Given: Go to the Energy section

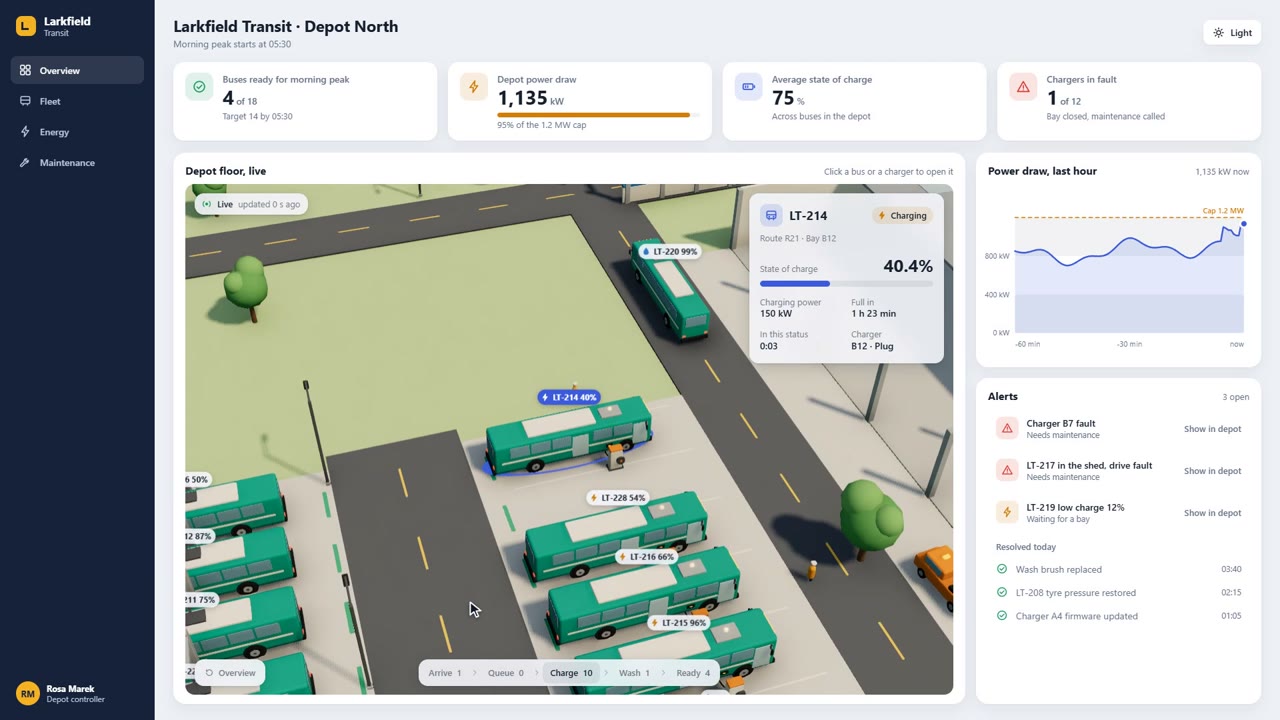Looking at the screenshot, I should tap(77, 132).
